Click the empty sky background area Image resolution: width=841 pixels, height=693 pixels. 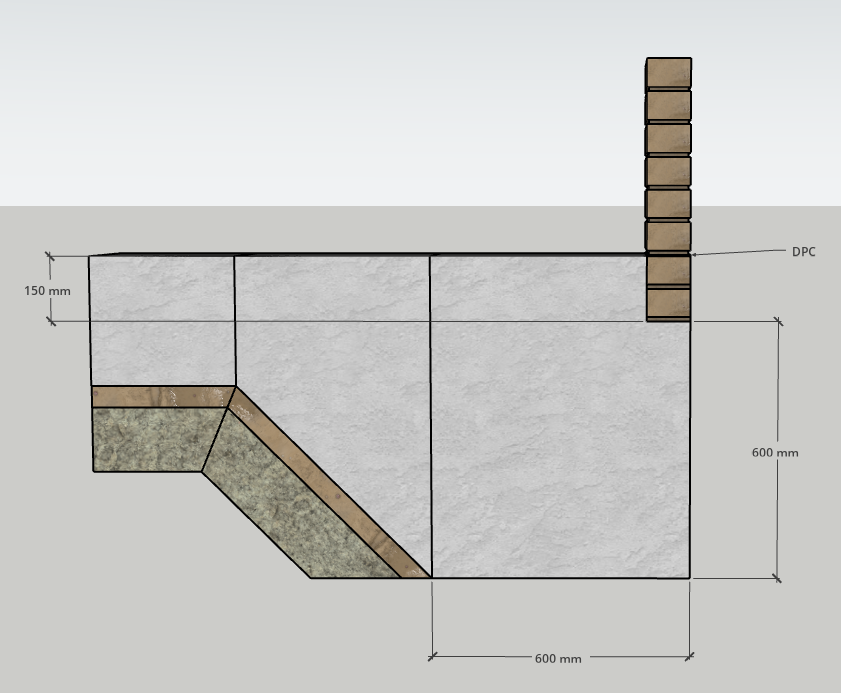pyautogui.click(x=350, y=100)
